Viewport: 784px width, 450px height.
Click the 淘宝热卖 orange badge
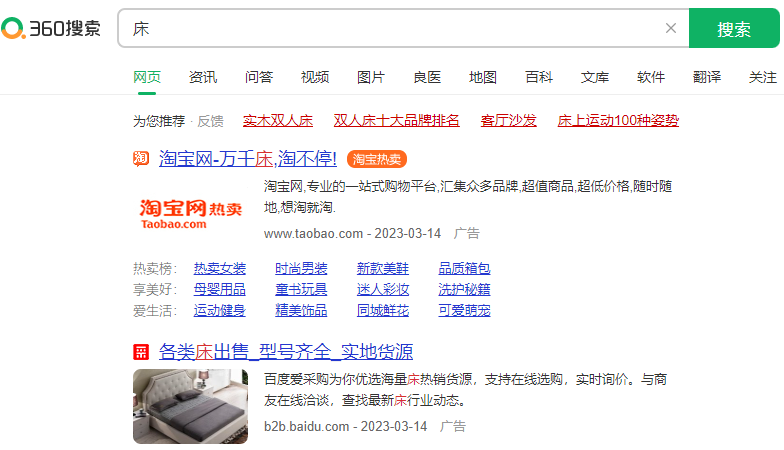pos(376,160)
